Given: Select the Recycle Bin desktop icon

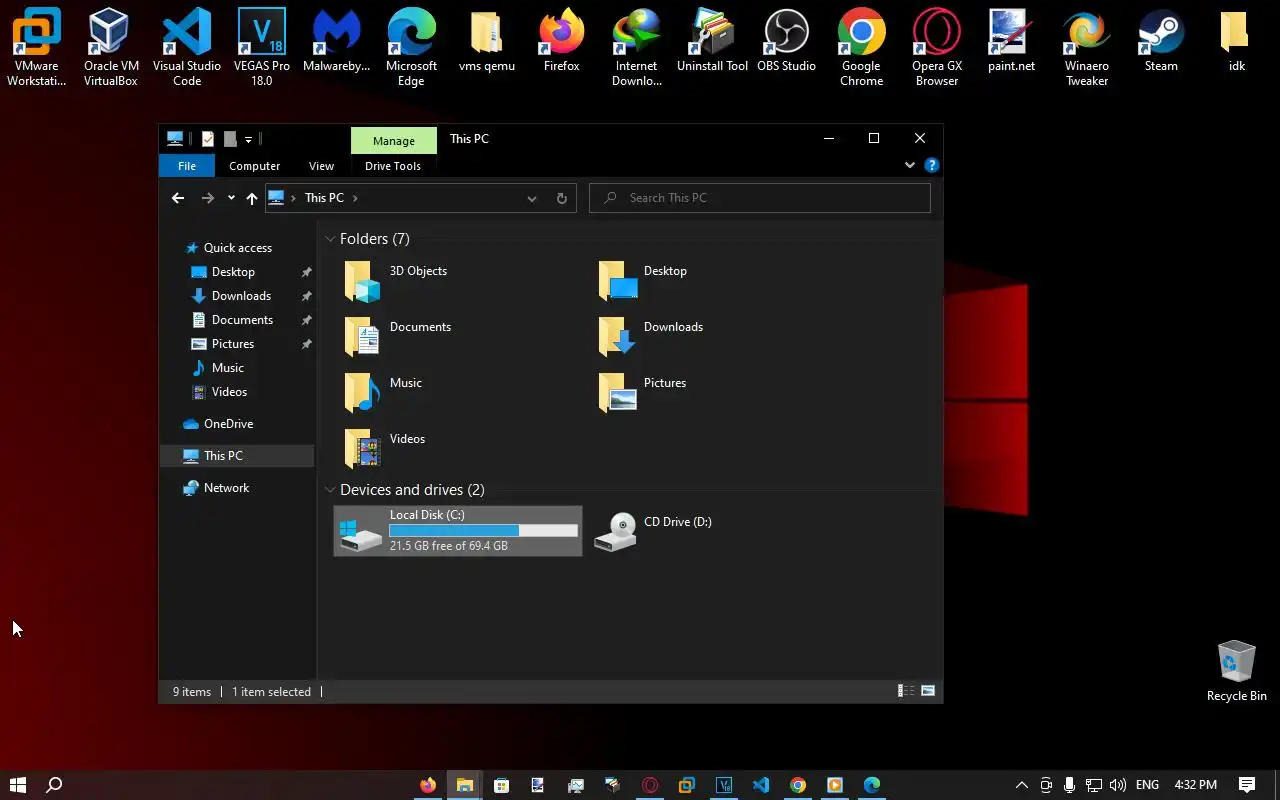Looking at the screenshot, I should point(1236,671).
